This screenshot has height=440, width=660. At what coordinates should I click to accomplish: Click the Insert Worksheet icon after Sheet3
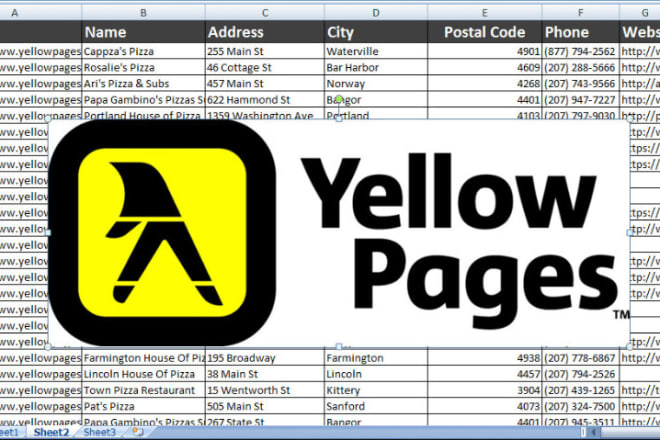click(x=138, y=432)
